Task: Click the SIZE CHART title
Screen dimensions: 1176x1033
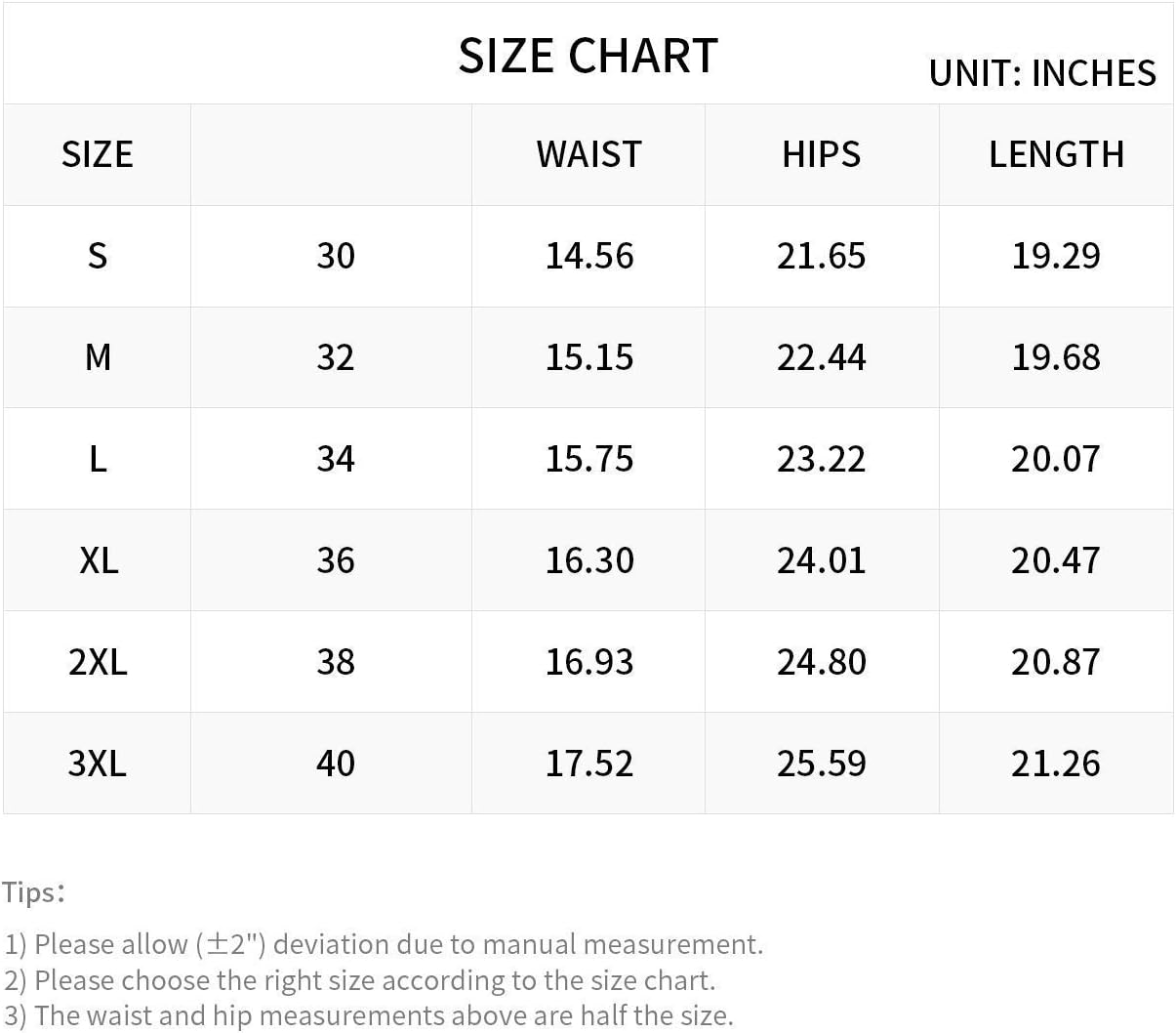Action: tap(588, 56)
